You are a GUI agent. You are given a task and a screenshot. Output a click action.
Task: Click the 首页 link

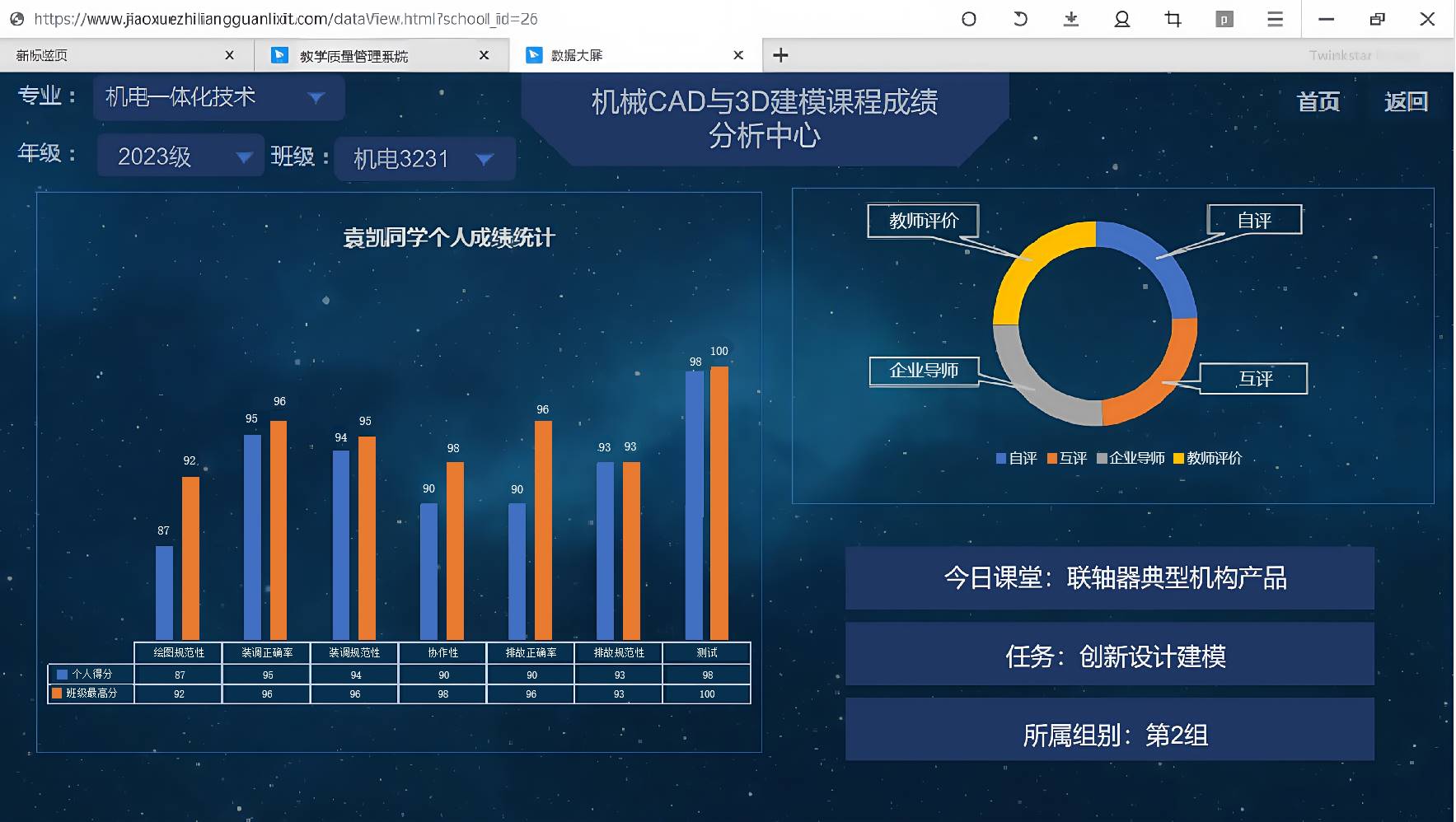(1318, 101)
